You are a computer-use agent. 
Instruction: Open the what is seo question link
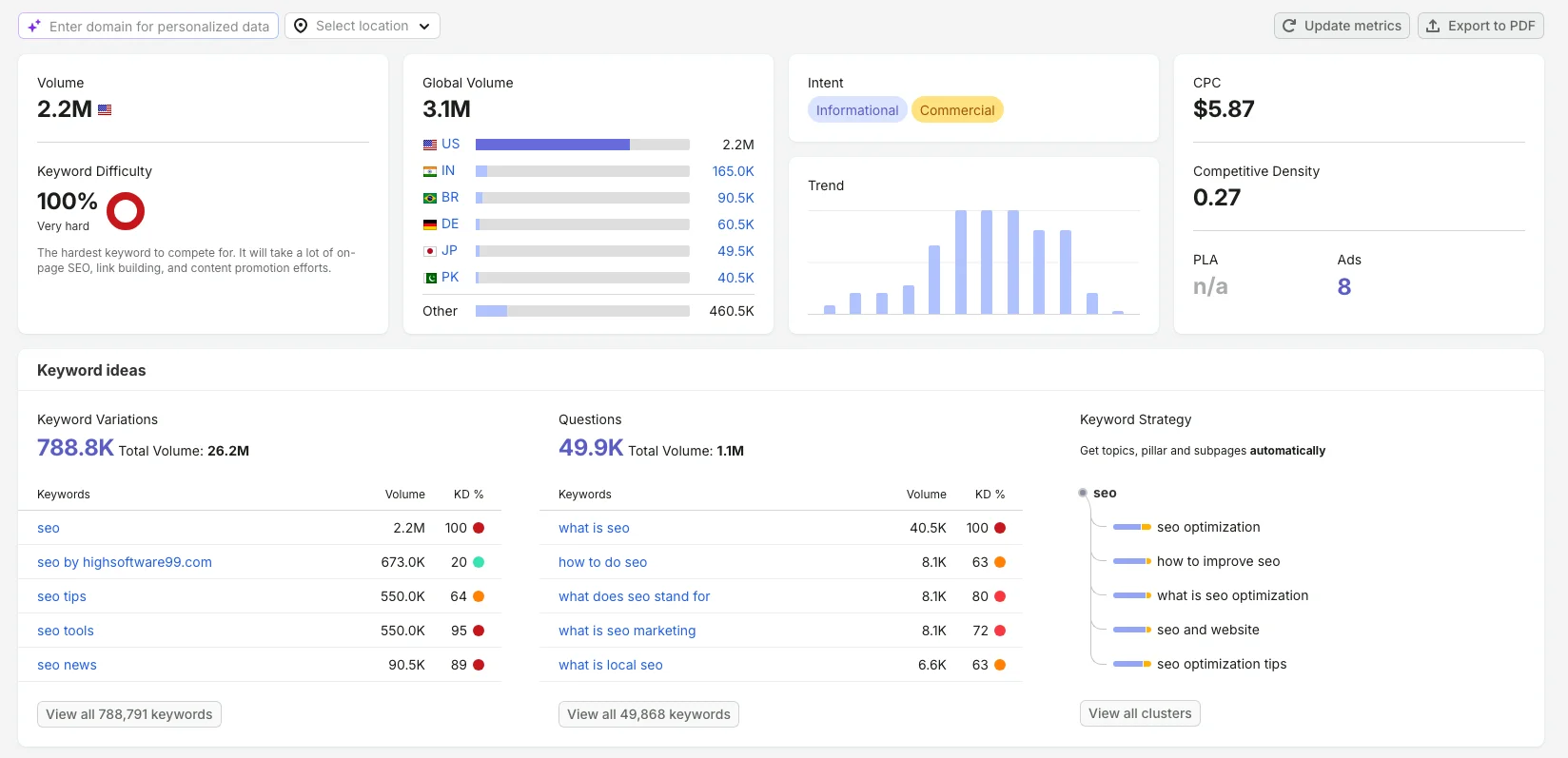coord(594,528)
